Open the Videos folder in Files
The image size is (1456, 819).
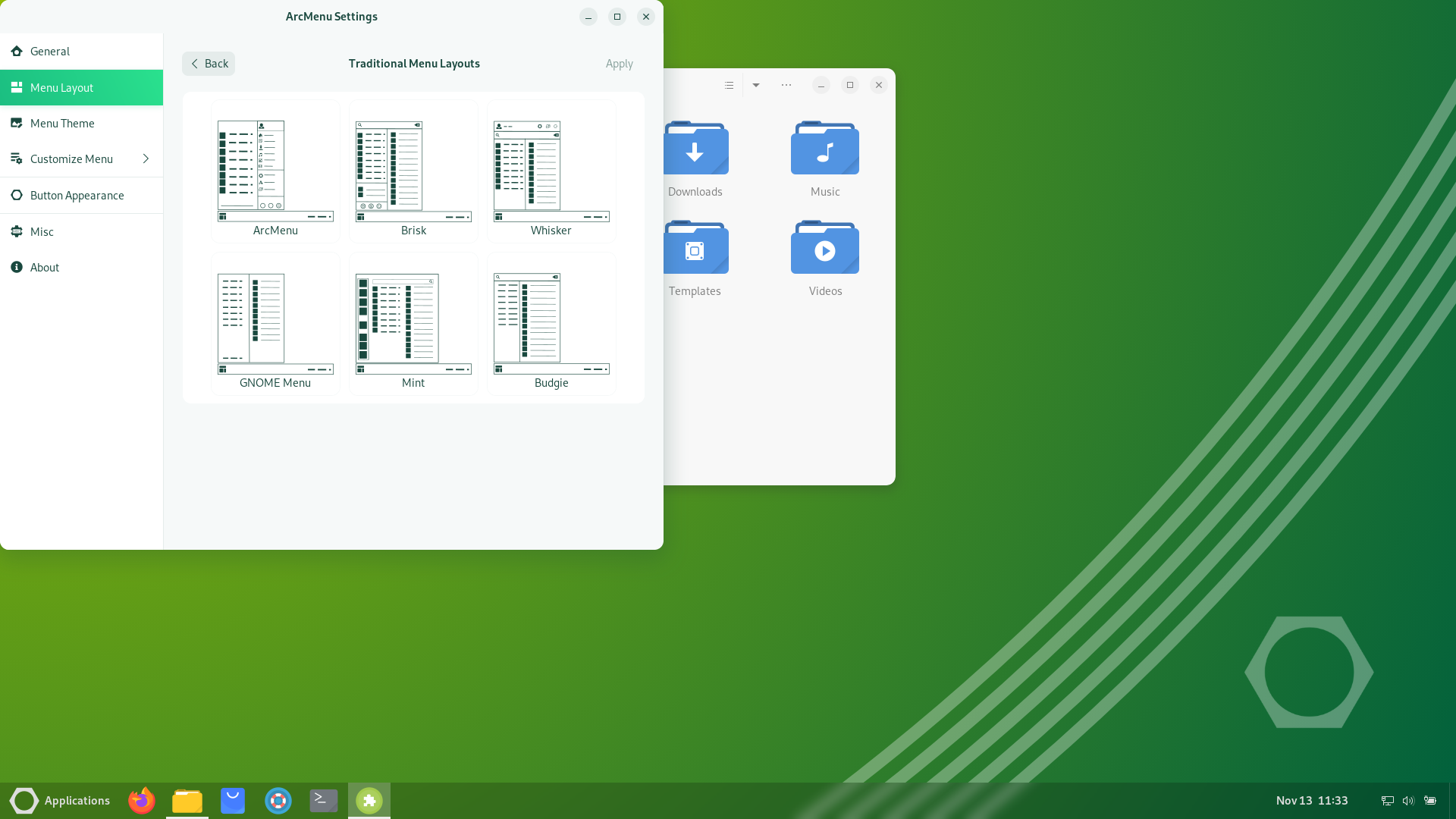[x=825, y=259]
